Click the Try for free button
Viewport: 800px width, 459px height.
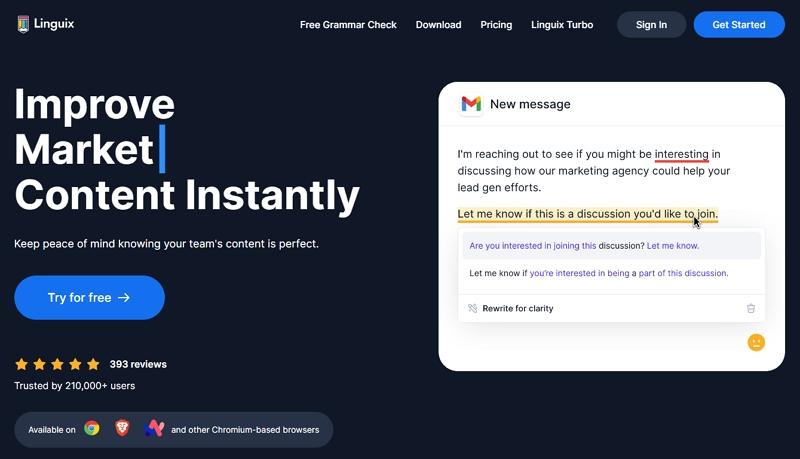pos(89,297)
